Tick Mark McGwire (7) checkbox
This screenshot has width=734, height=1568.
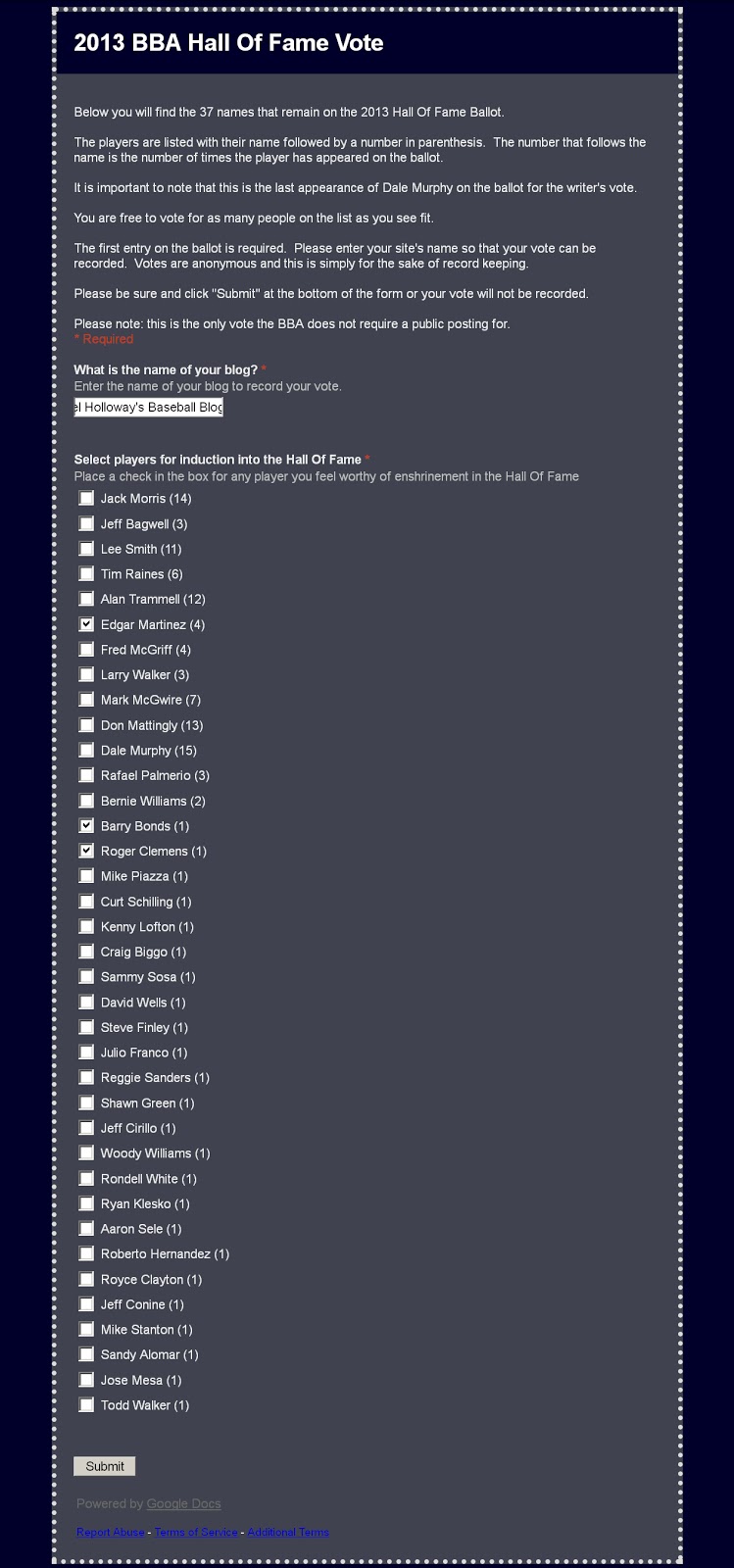point(86,700)
